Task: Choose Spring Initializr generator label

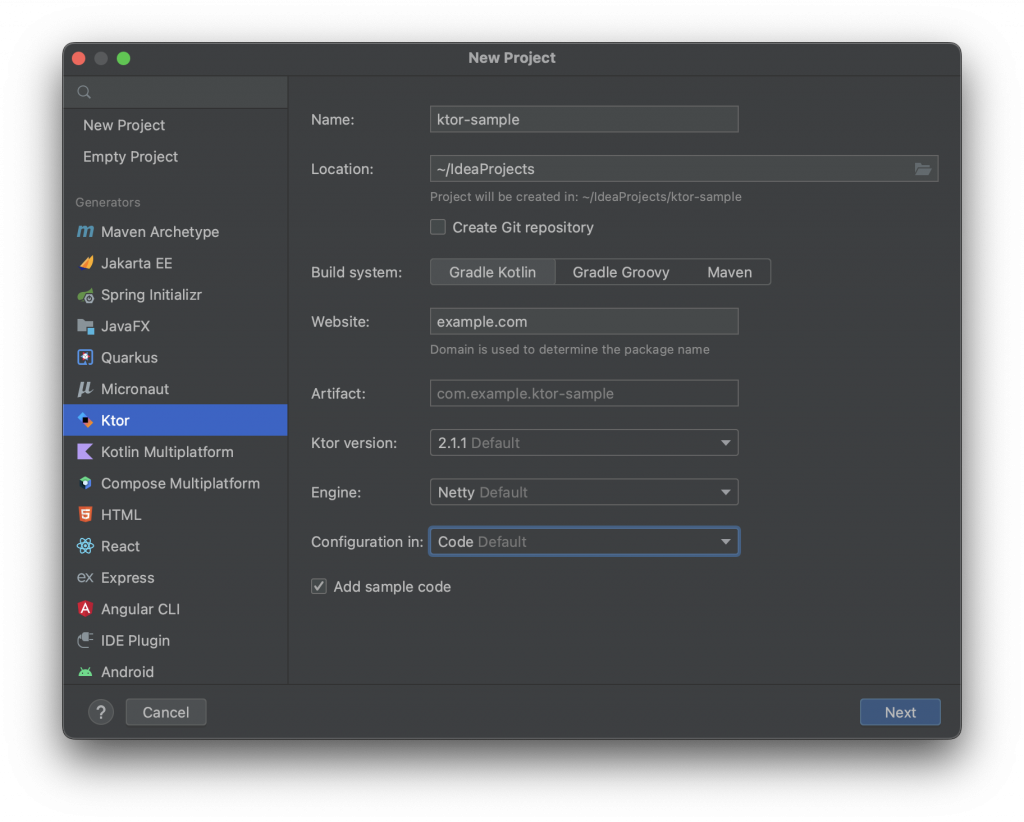Action: click(x=152, y=295)
